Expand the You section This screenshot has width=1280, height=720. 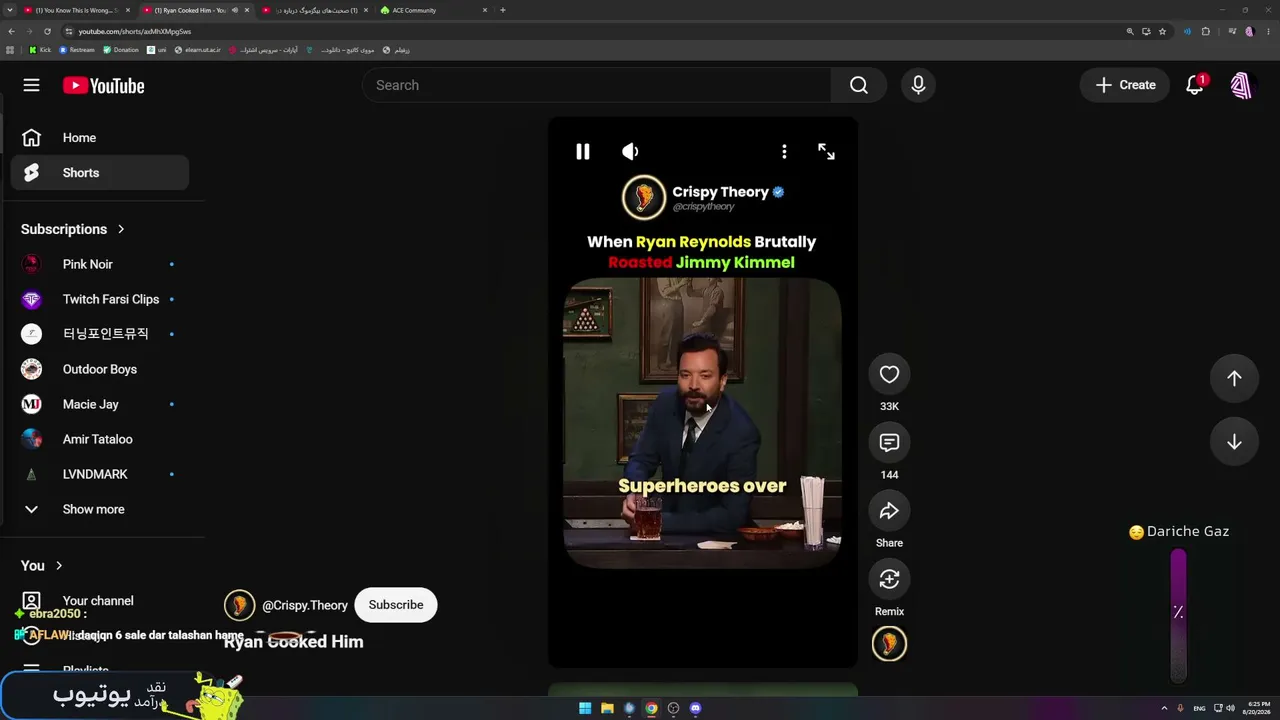click(42, 566)
